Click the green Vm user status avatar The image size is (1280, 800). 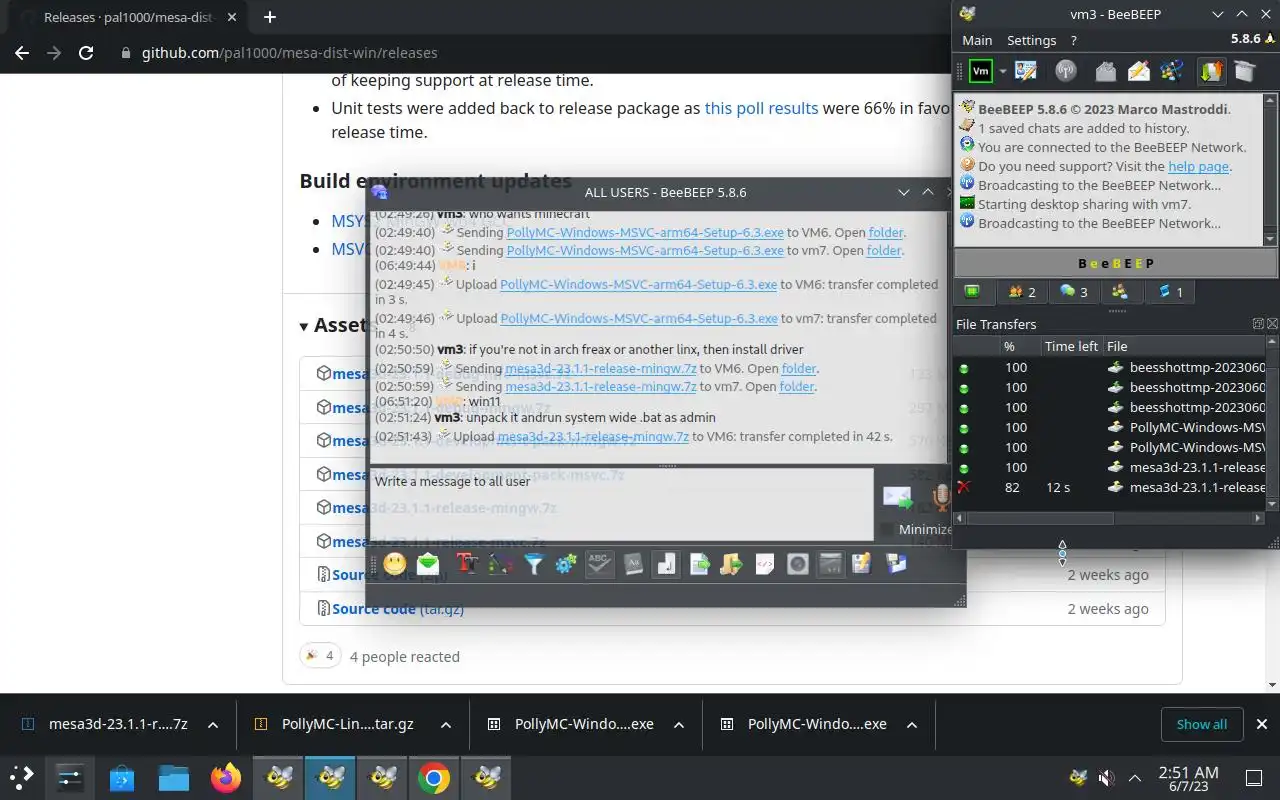coord(981,71)
